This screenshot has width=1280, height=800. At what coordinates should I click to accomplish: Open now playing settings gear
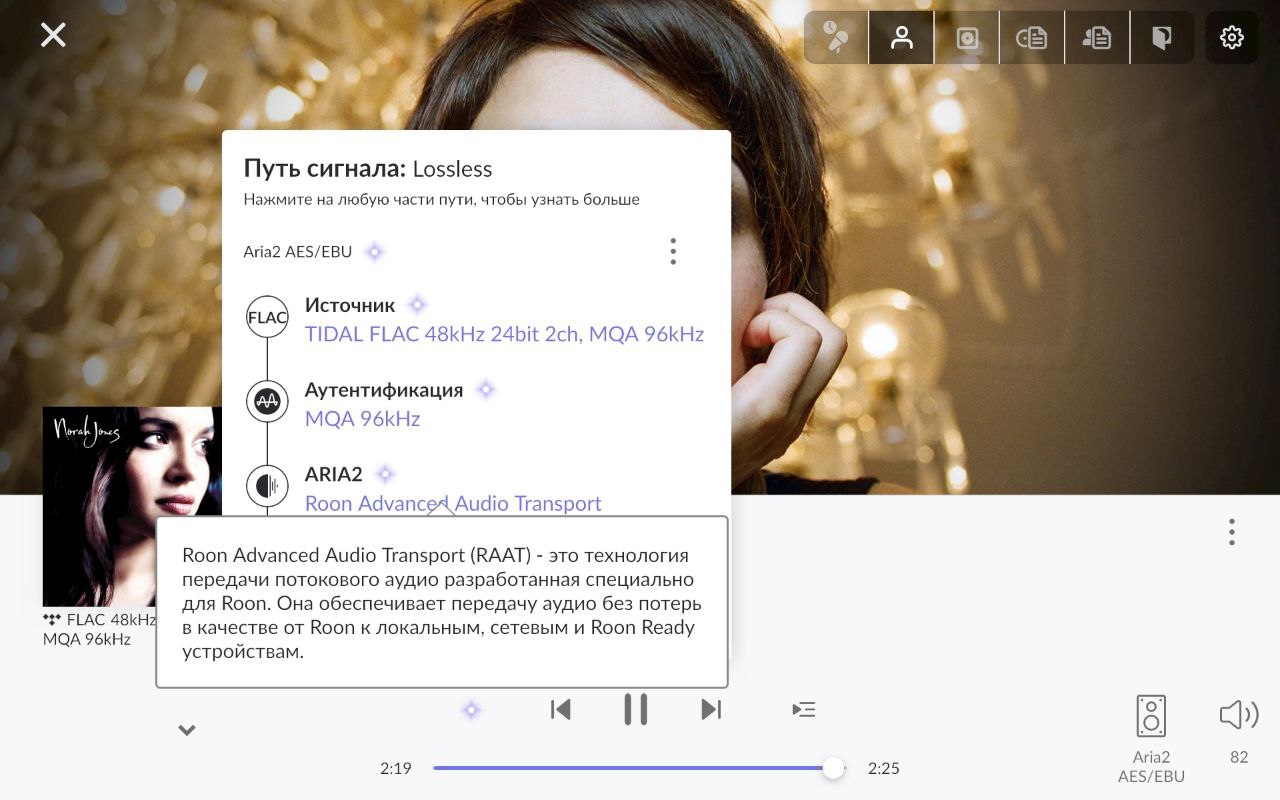pyautogui.click(x=1232, y=38)
